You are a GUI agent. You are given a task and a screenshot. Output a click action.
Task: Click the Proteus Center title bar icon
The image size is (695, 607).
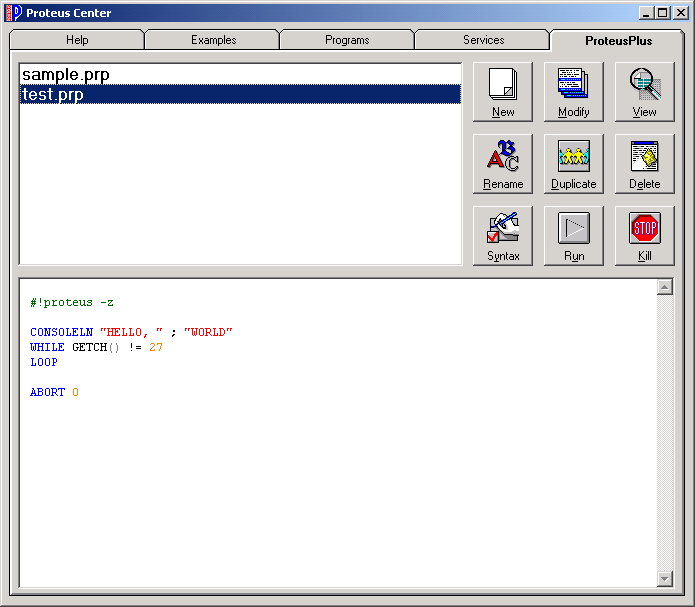[13, 13]
